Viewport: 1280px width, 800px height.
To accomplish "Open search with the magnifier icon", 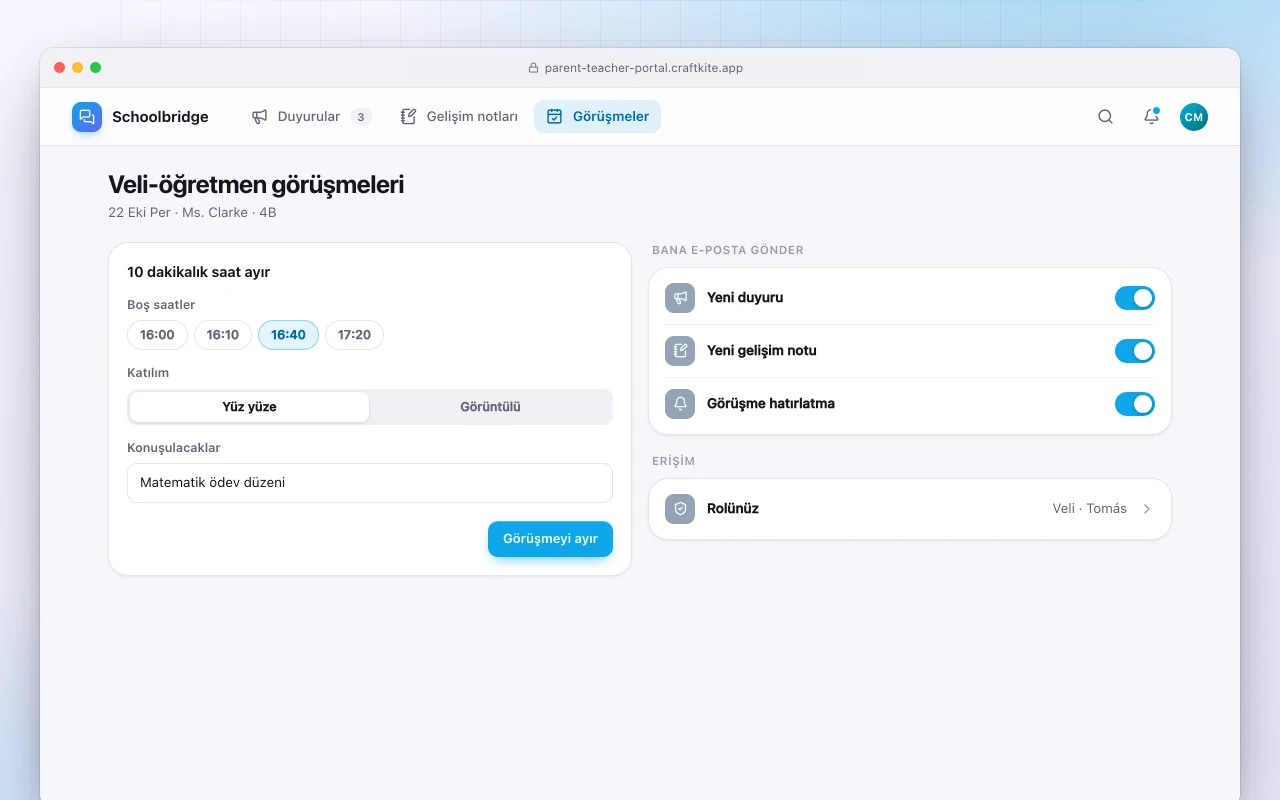I will point(1105,117).
